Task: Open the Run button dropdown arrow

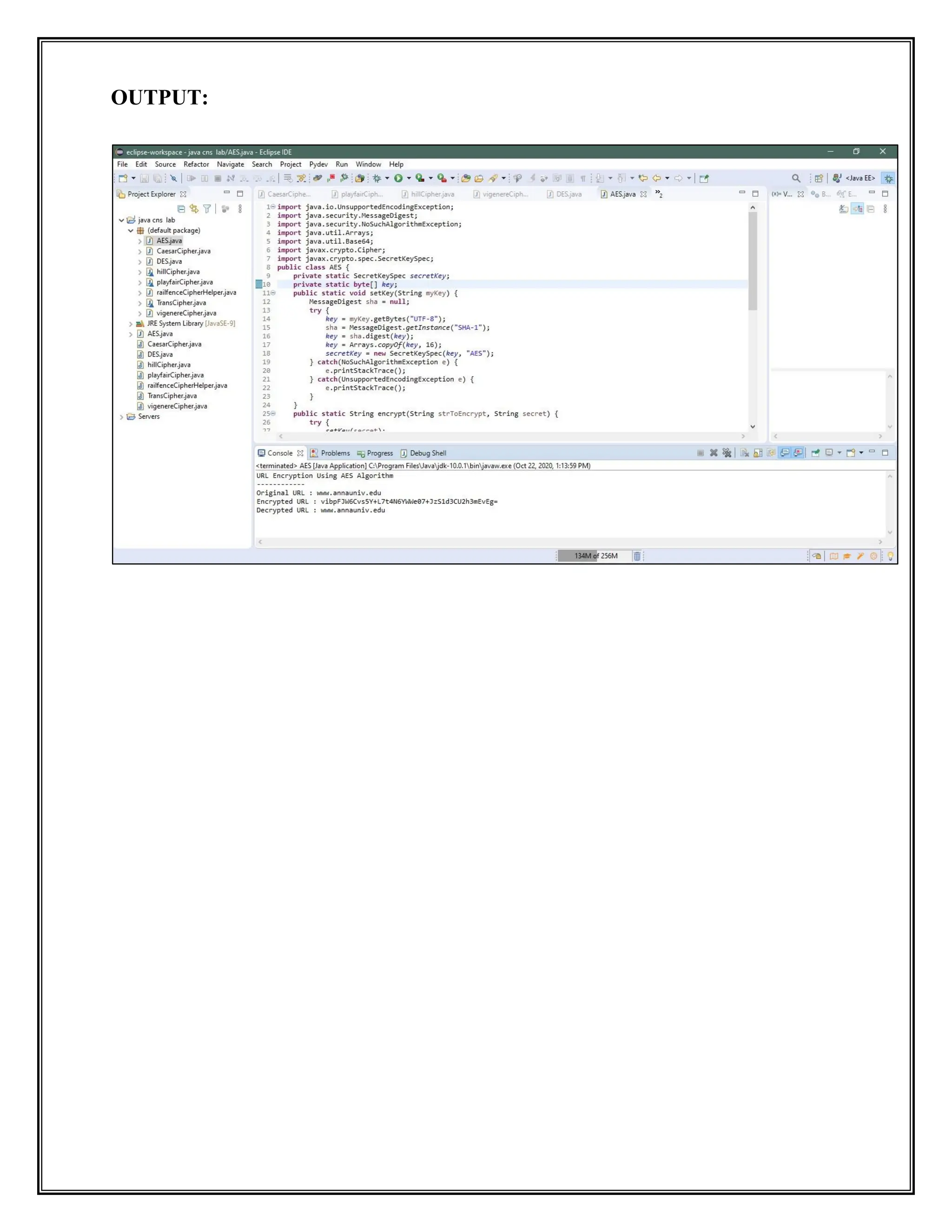Action: coord(409,178)
